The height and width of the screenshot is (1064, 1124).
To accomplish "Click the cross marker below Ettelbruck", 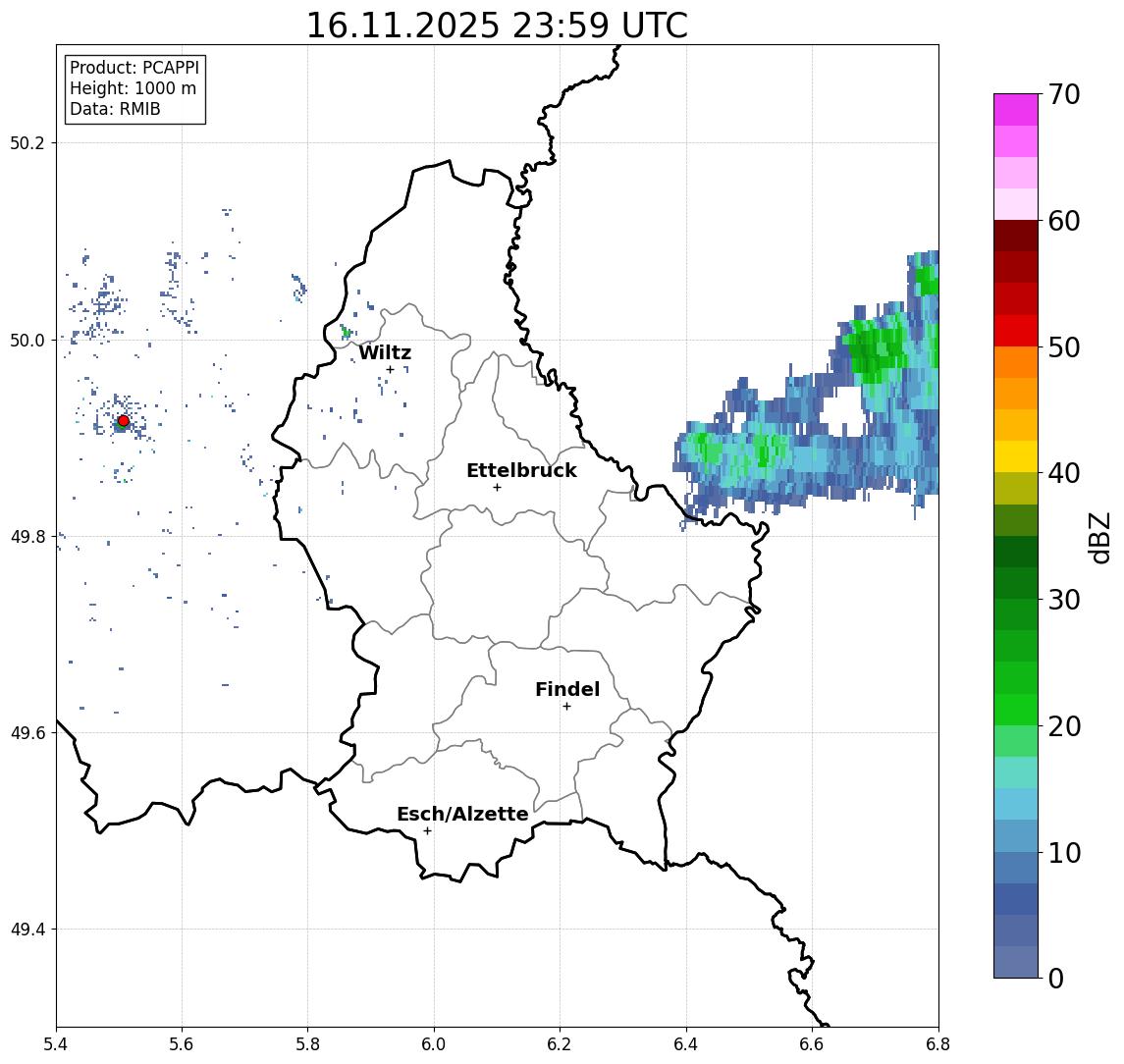I will 497,488.
